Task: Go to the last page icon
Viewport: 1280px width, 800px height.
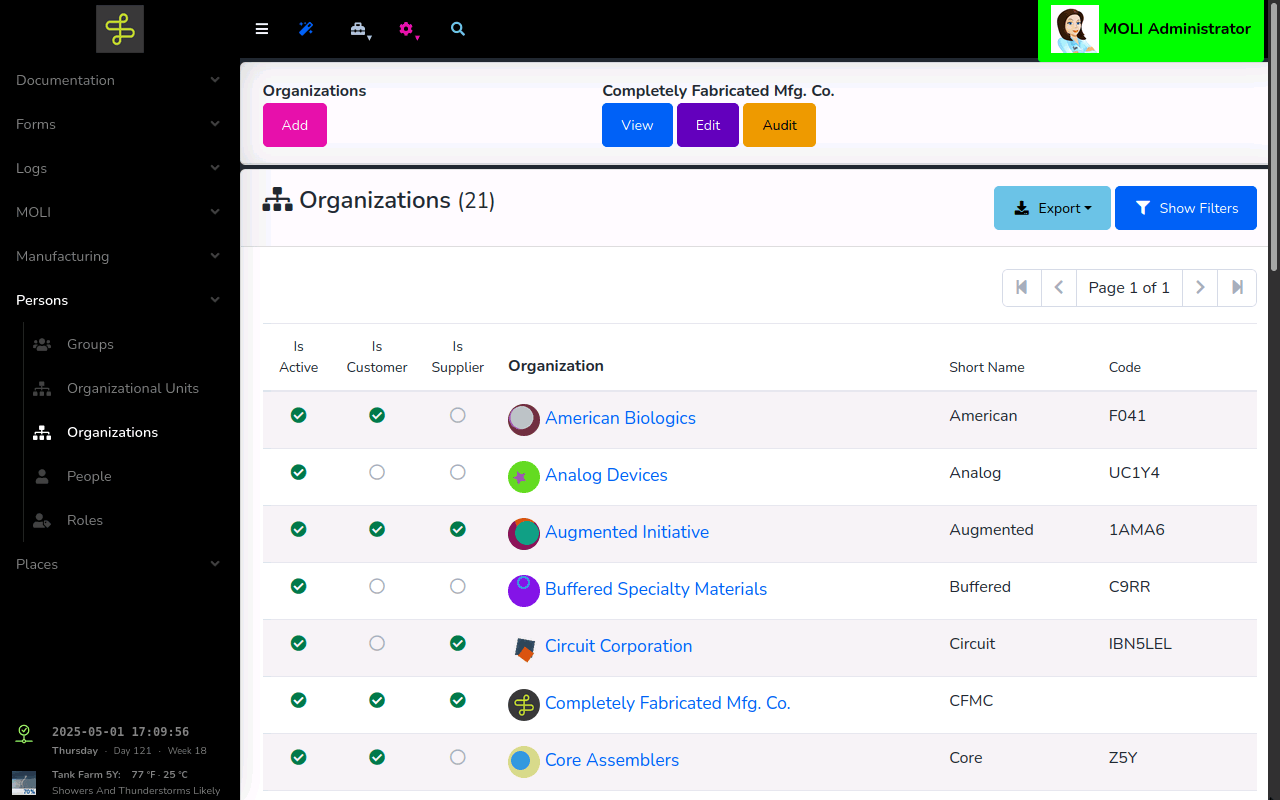Action: [x=1237, y=287]
